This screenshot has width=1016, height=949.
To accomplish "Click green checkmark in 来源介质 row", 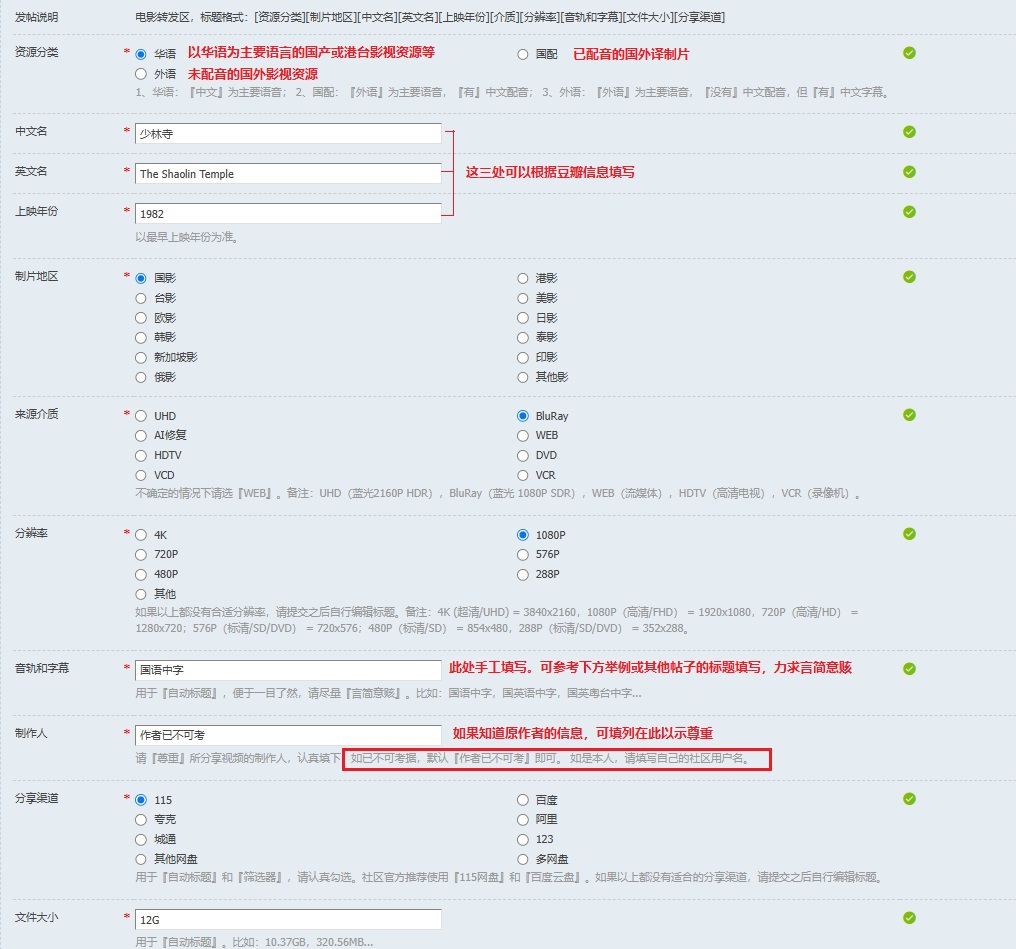I will (909, 415).
